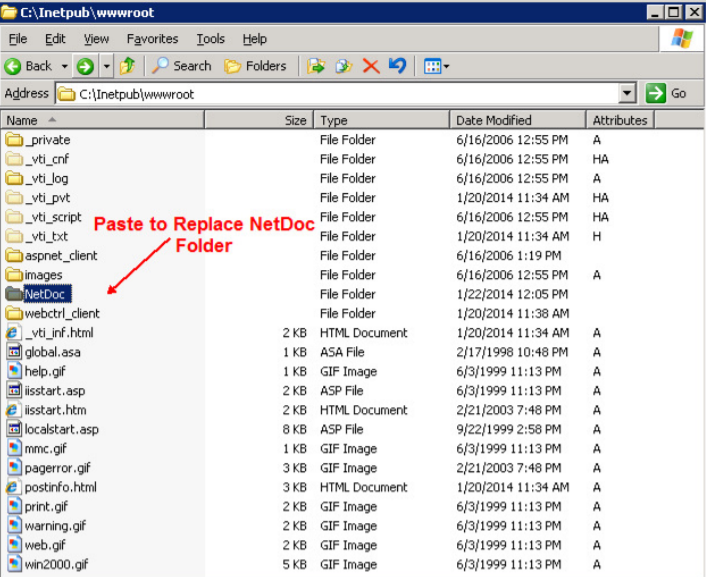Open the Back history dropdown arrow
706x577 pixels.
point(64,66)
